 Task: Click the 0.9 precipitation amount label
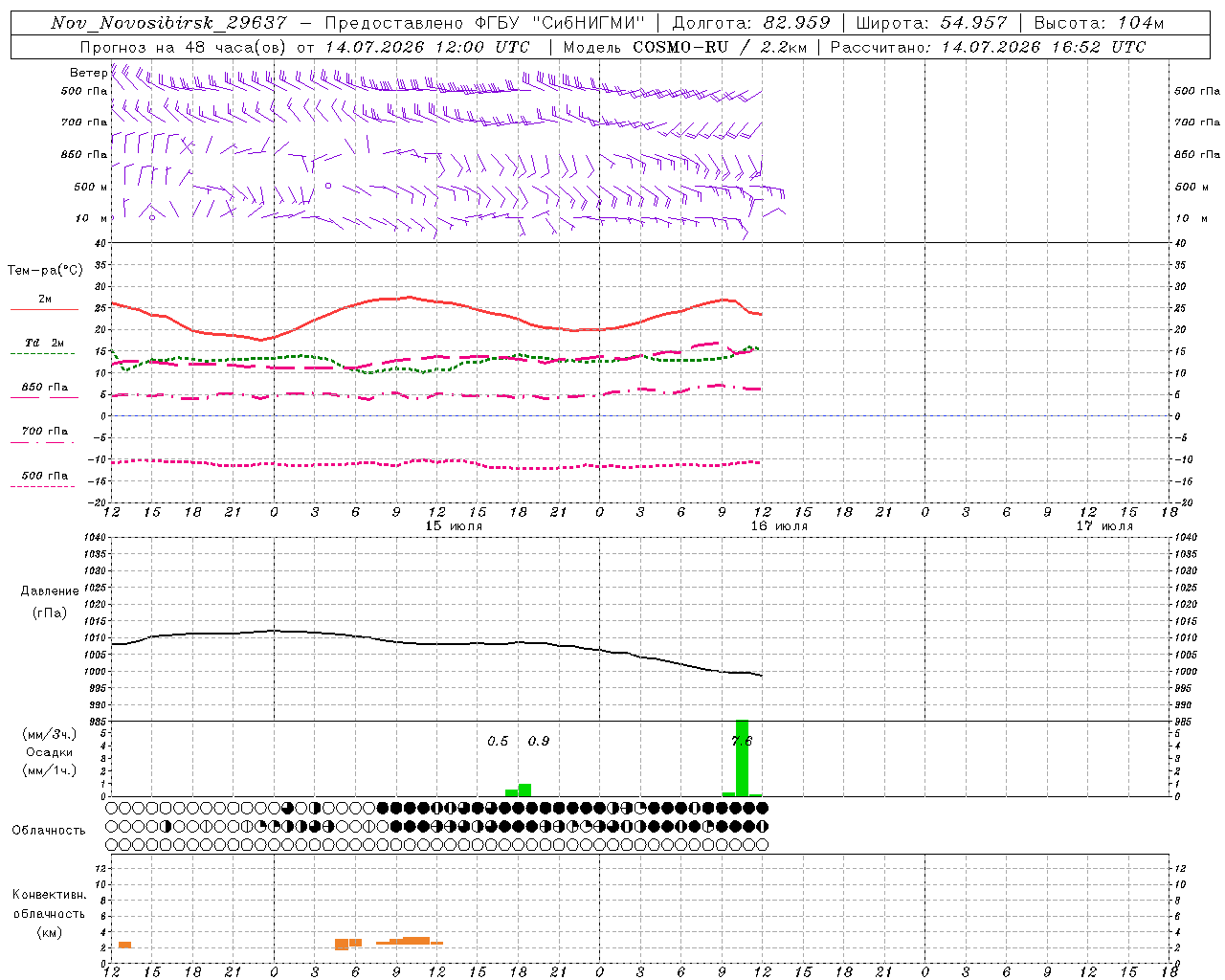pos(539,741)
